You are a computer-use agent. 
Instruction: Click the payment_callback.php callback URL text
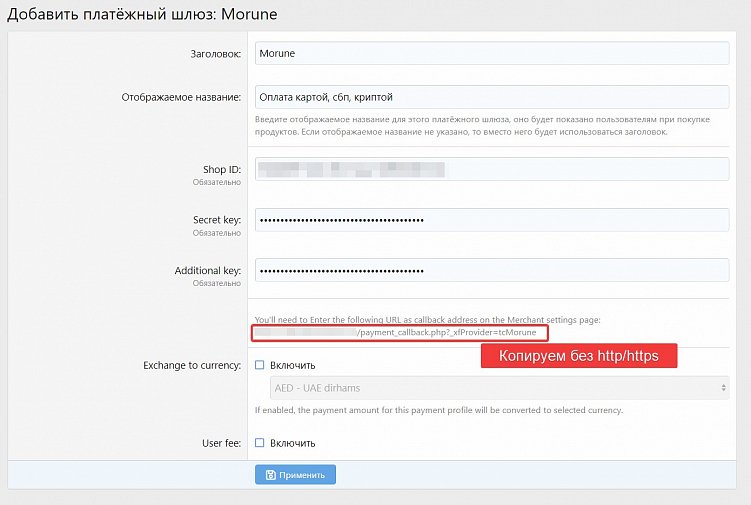[452, 331]
